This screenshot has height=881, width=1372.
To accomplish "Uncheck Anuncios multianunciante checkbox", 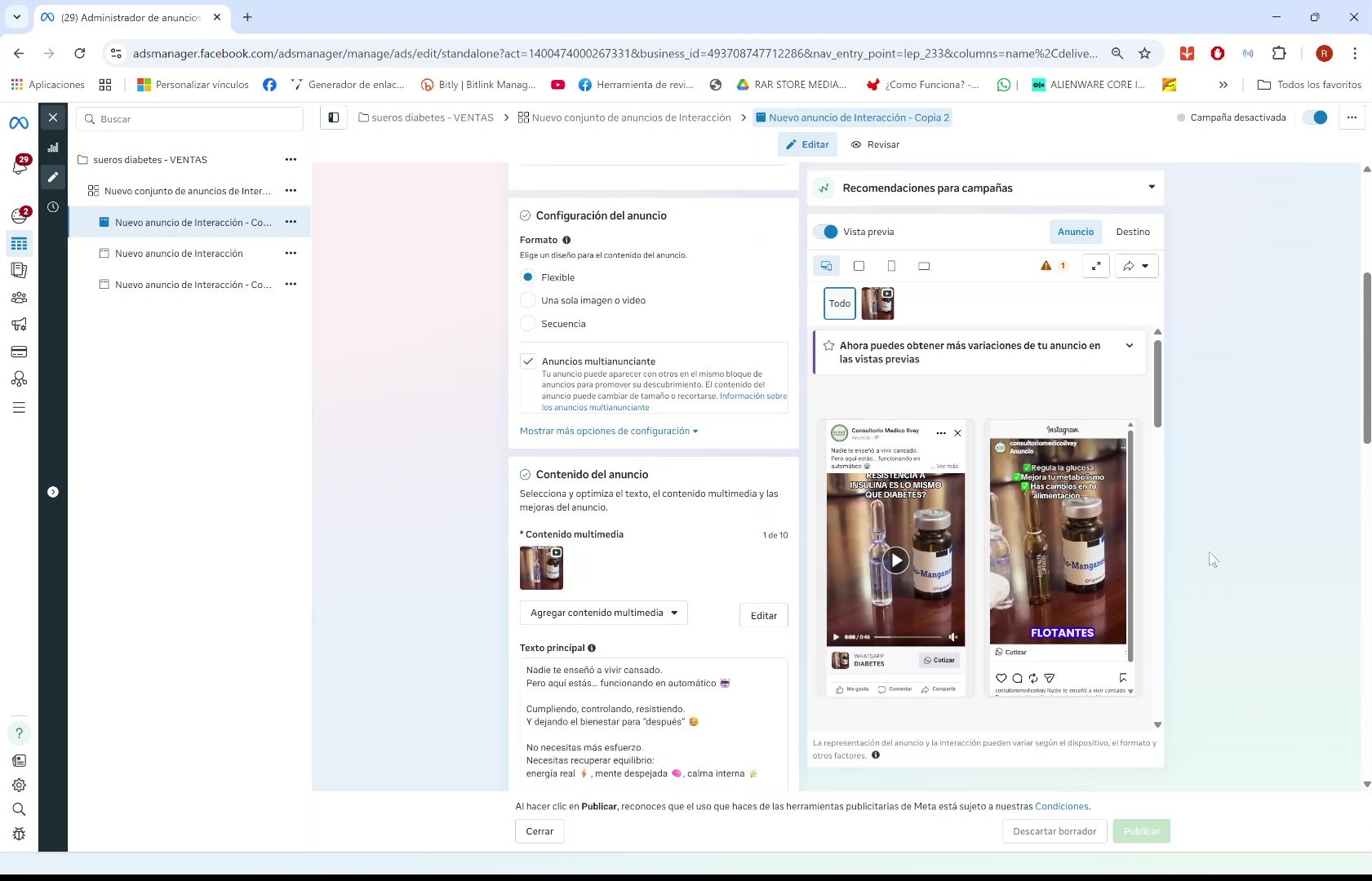I will pyautogui.click(x=528, y=361).
